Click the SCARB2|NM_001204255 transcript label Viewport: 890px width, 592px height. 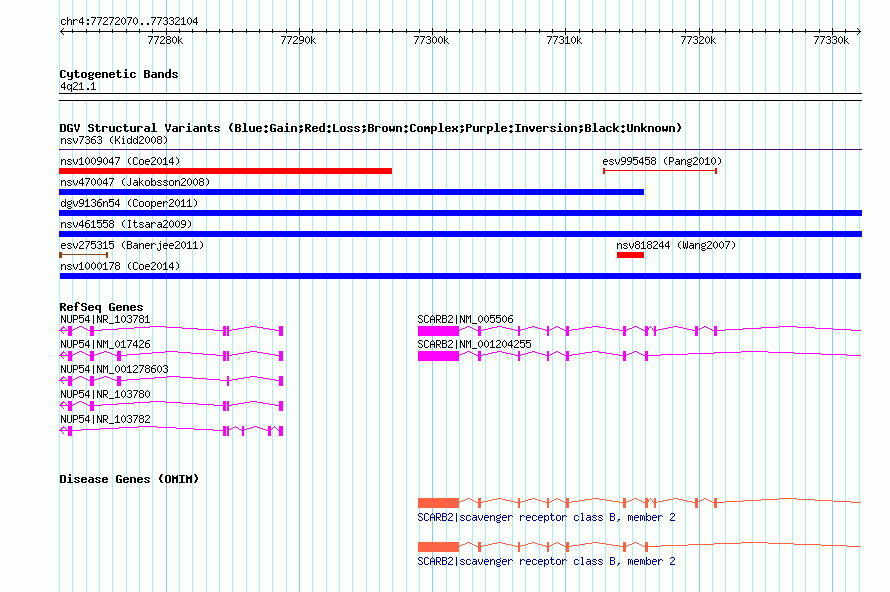475,345
